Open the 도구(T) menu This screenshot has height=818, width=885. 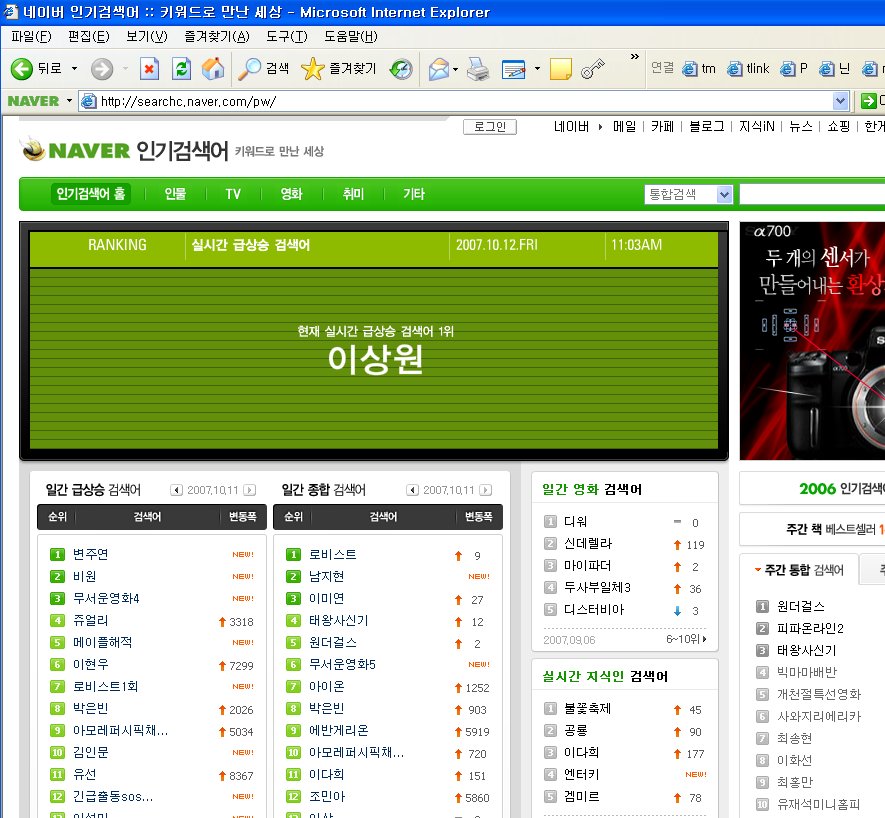pyautogui.click(x=287, y=37)
